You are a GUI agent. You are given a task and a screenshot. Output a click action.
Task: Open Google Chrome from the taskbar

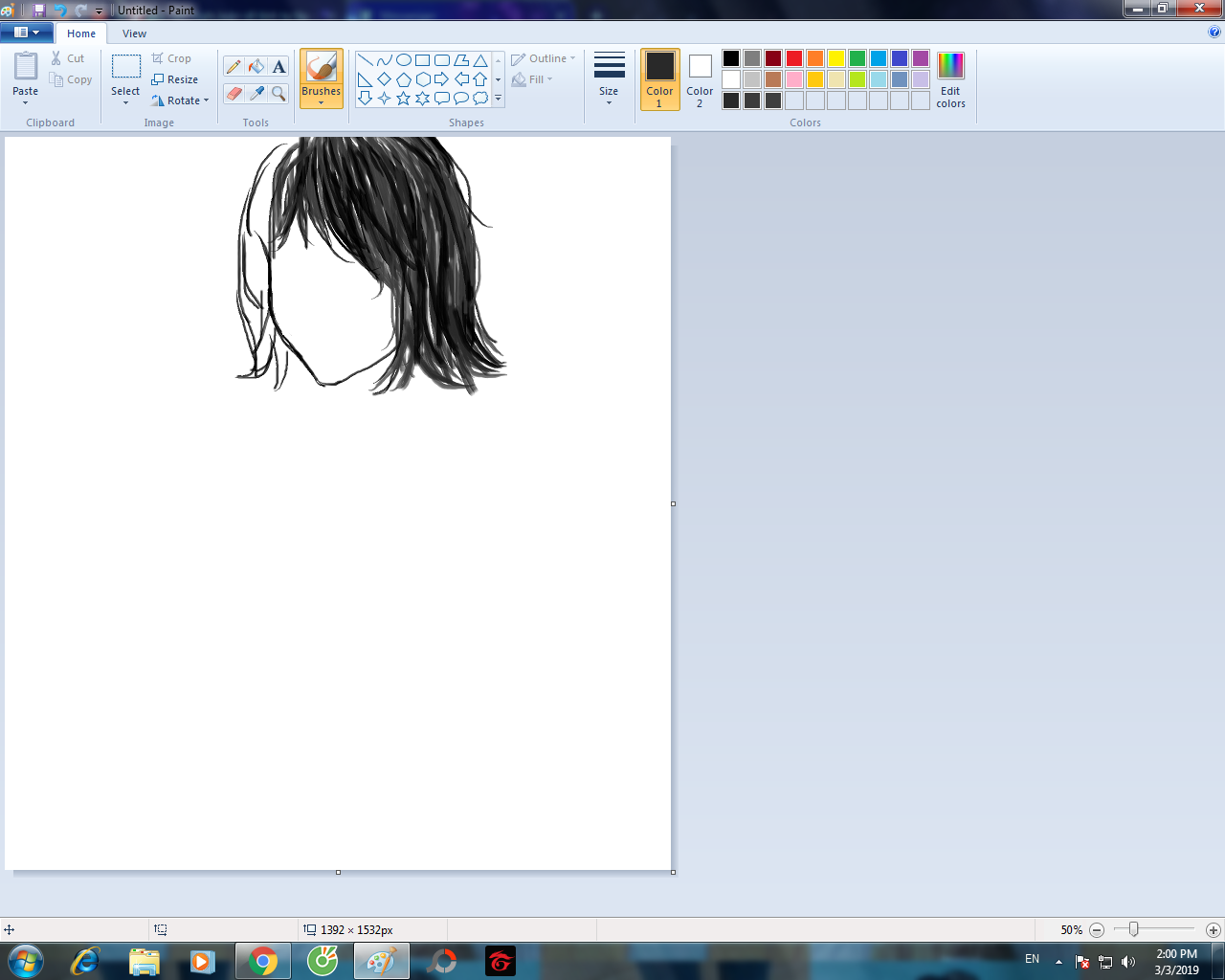[262, 960]
